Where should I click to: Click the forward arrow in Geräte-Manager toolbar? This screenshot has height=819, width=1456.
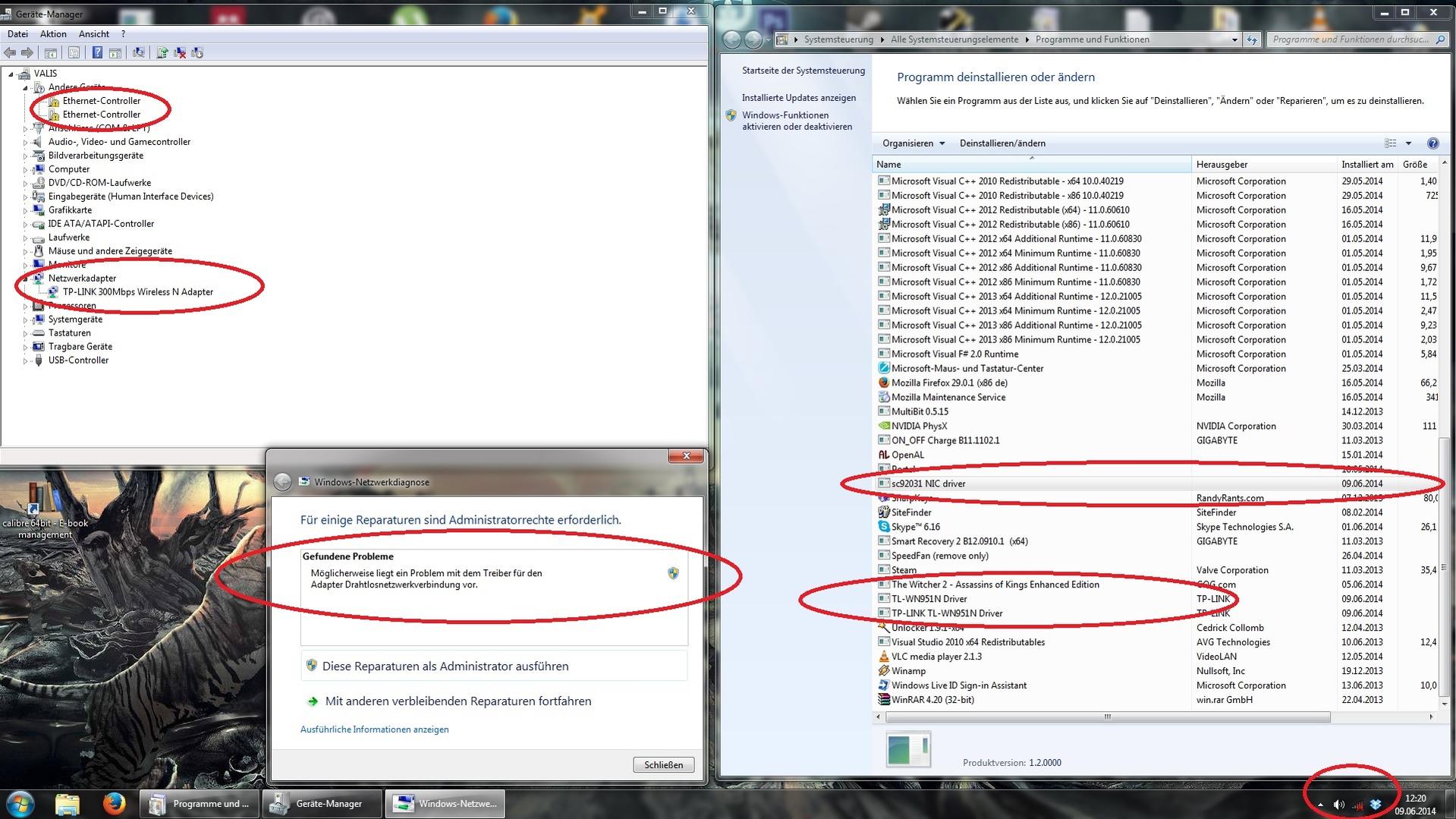click(x=27, y=52)
